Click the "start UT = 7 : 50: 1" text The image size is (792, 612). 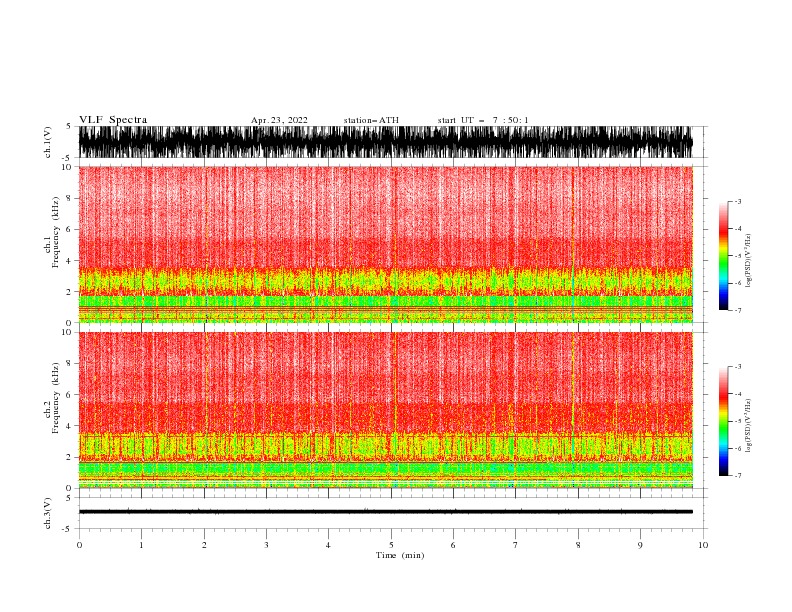click(x=483, y=120)
